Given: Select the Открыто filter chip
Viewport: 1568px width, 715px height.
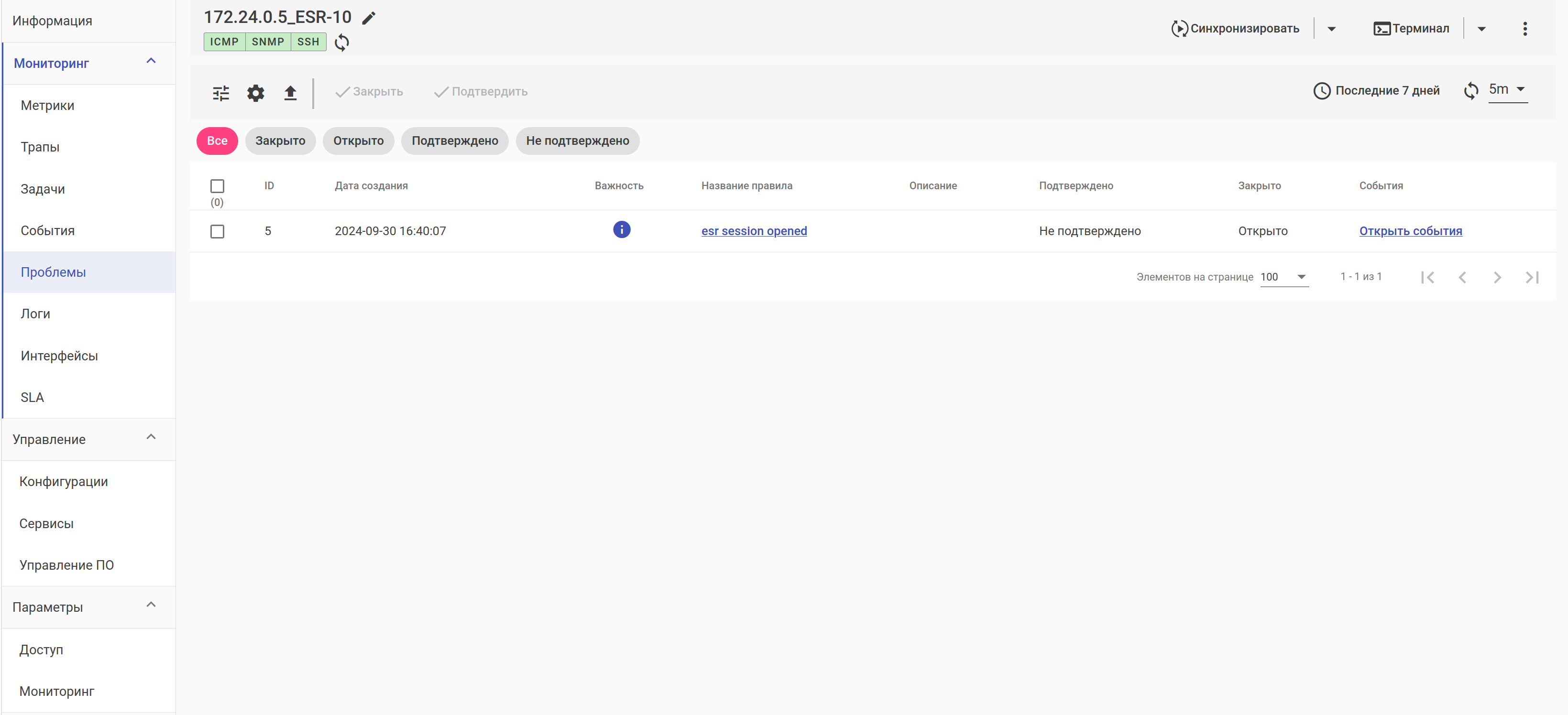Looking at the screenshot, I should 358,141.
